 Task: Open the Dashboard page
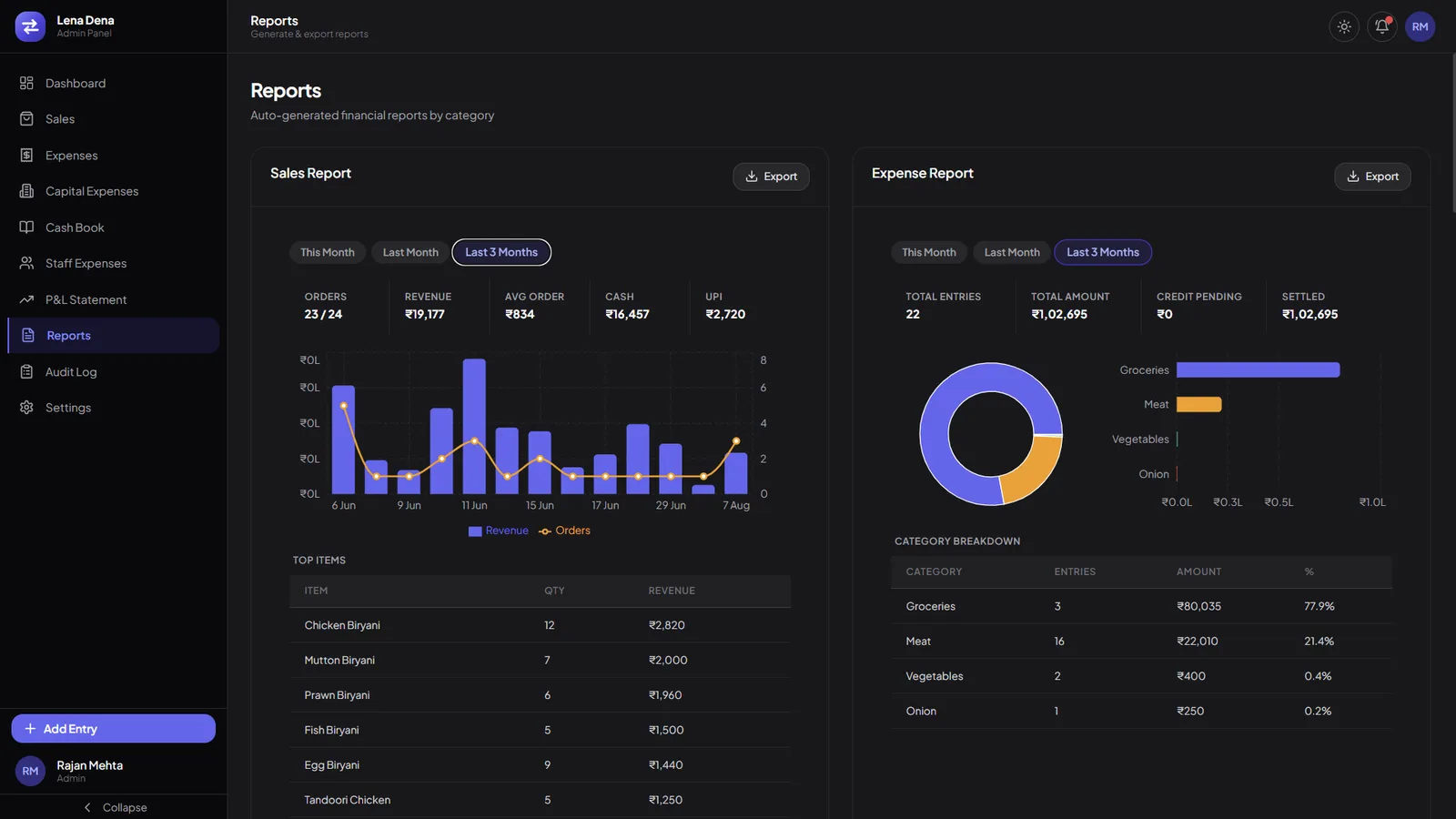[x=113, y=83]
